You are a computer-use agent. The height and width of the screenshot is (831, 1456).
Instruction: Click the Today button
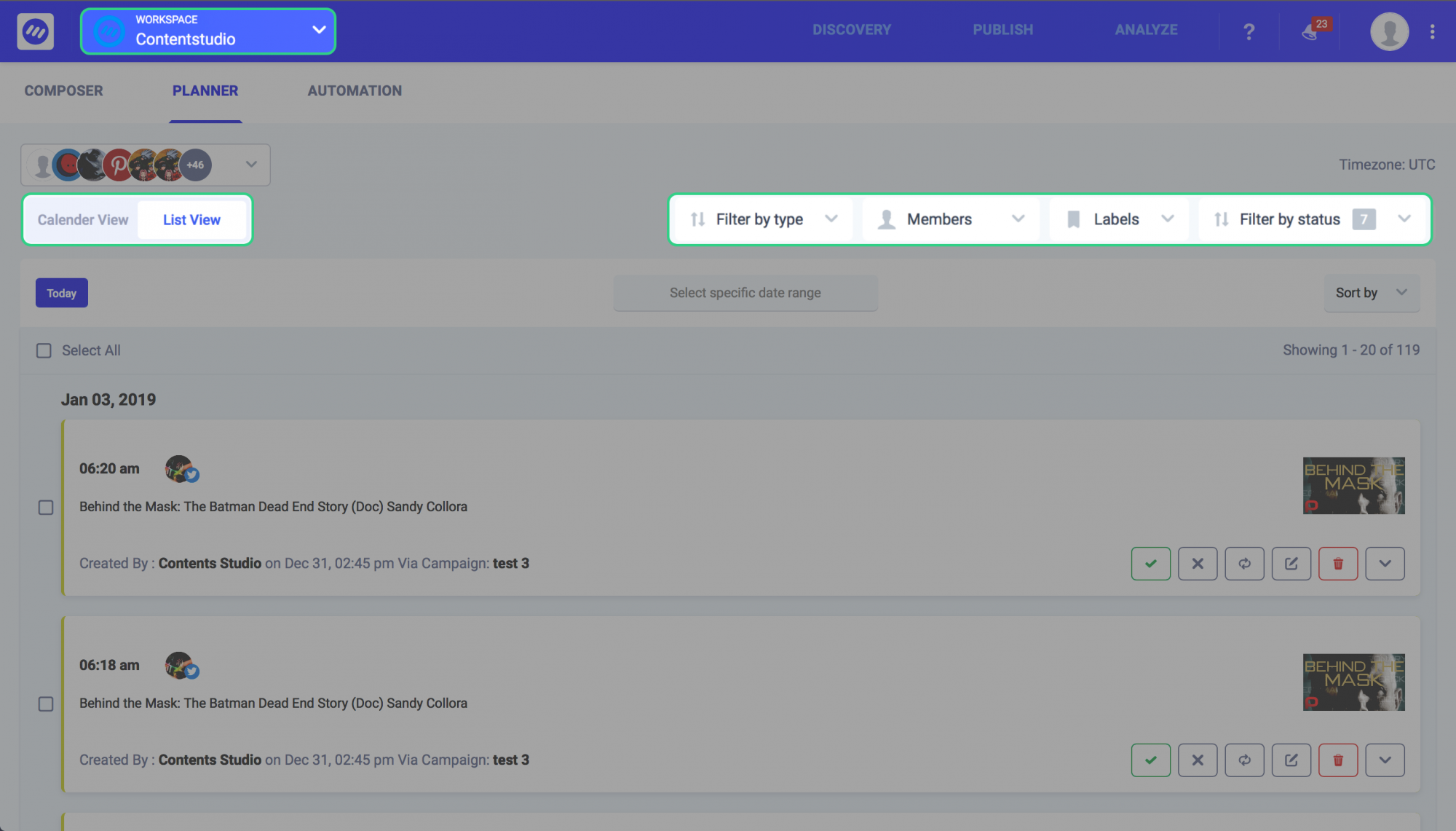[x=61, y=292]
